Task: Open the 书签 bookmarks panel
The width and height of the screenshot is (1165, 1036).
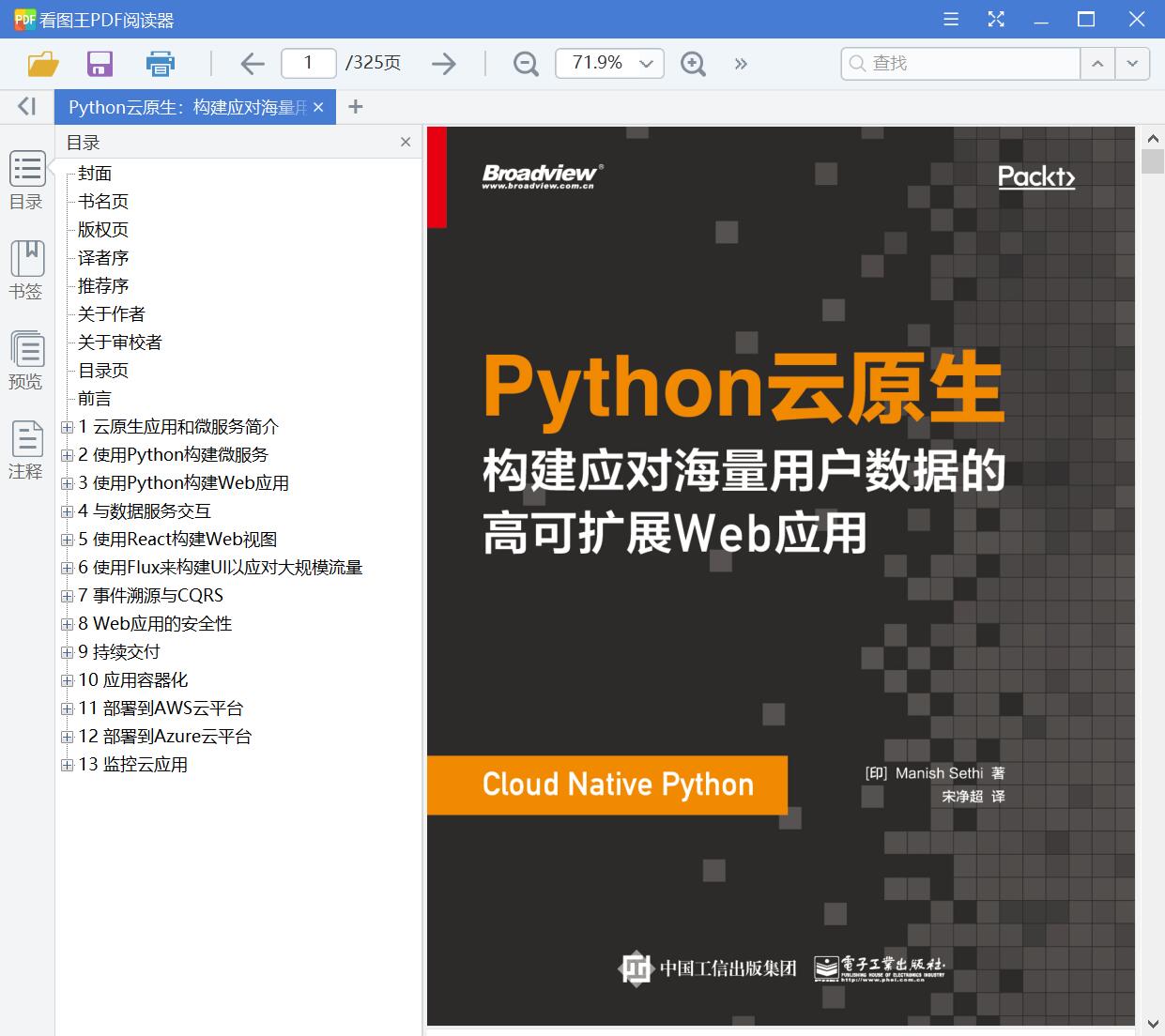Action: tap(27, 270)
